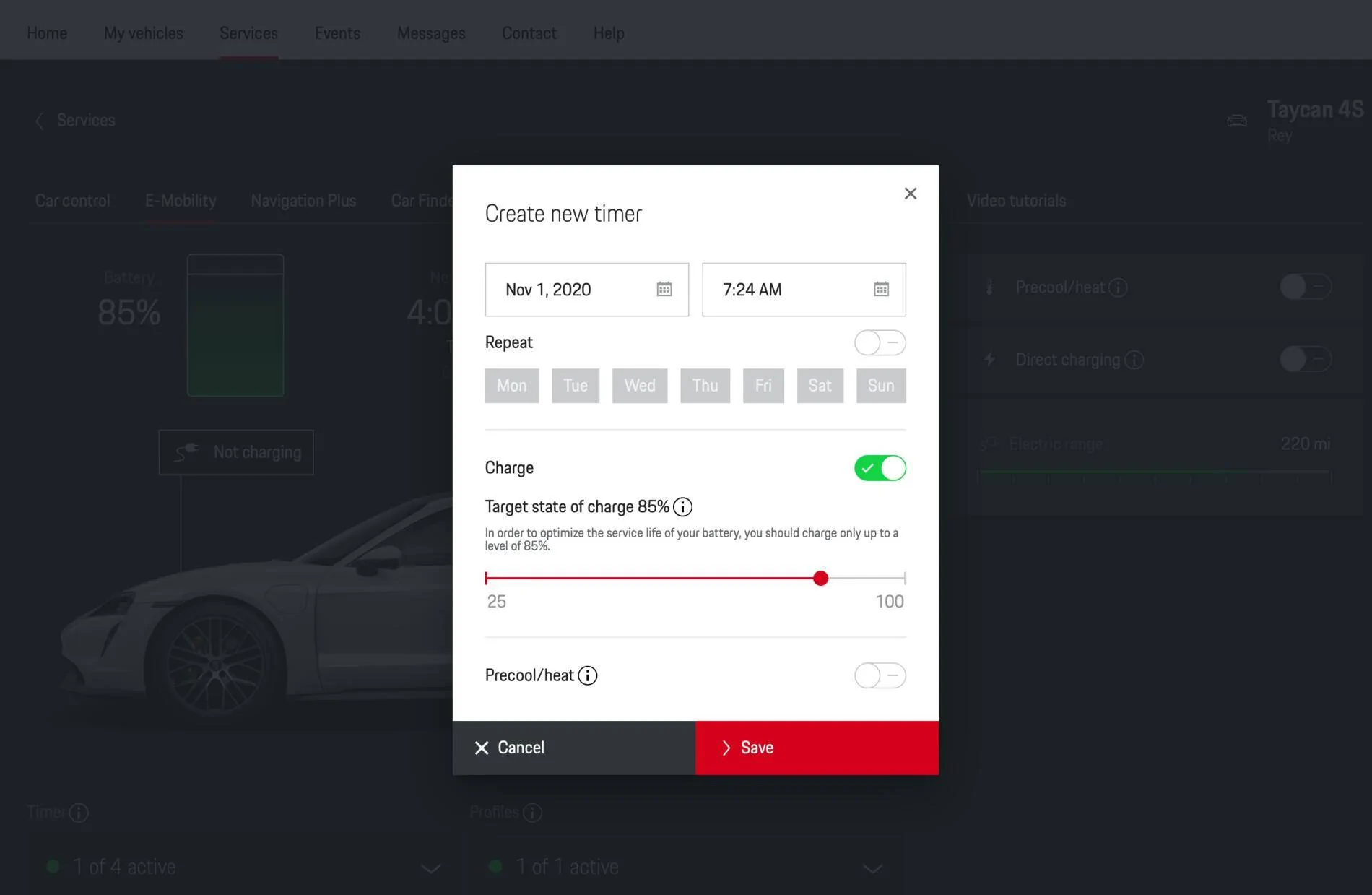
Task: Open the date calendar icon for Nov 1, 2020
Action: tap(664, 289)
